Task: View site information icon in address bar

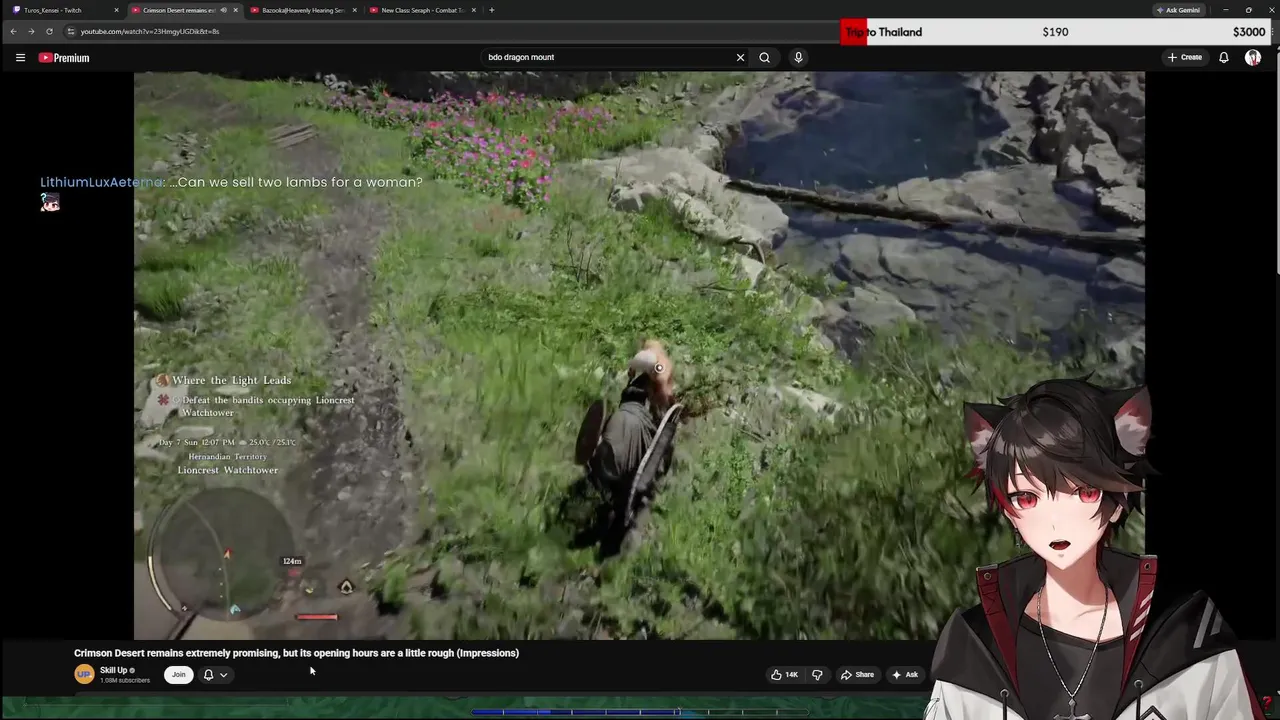Action: point(70,31)
